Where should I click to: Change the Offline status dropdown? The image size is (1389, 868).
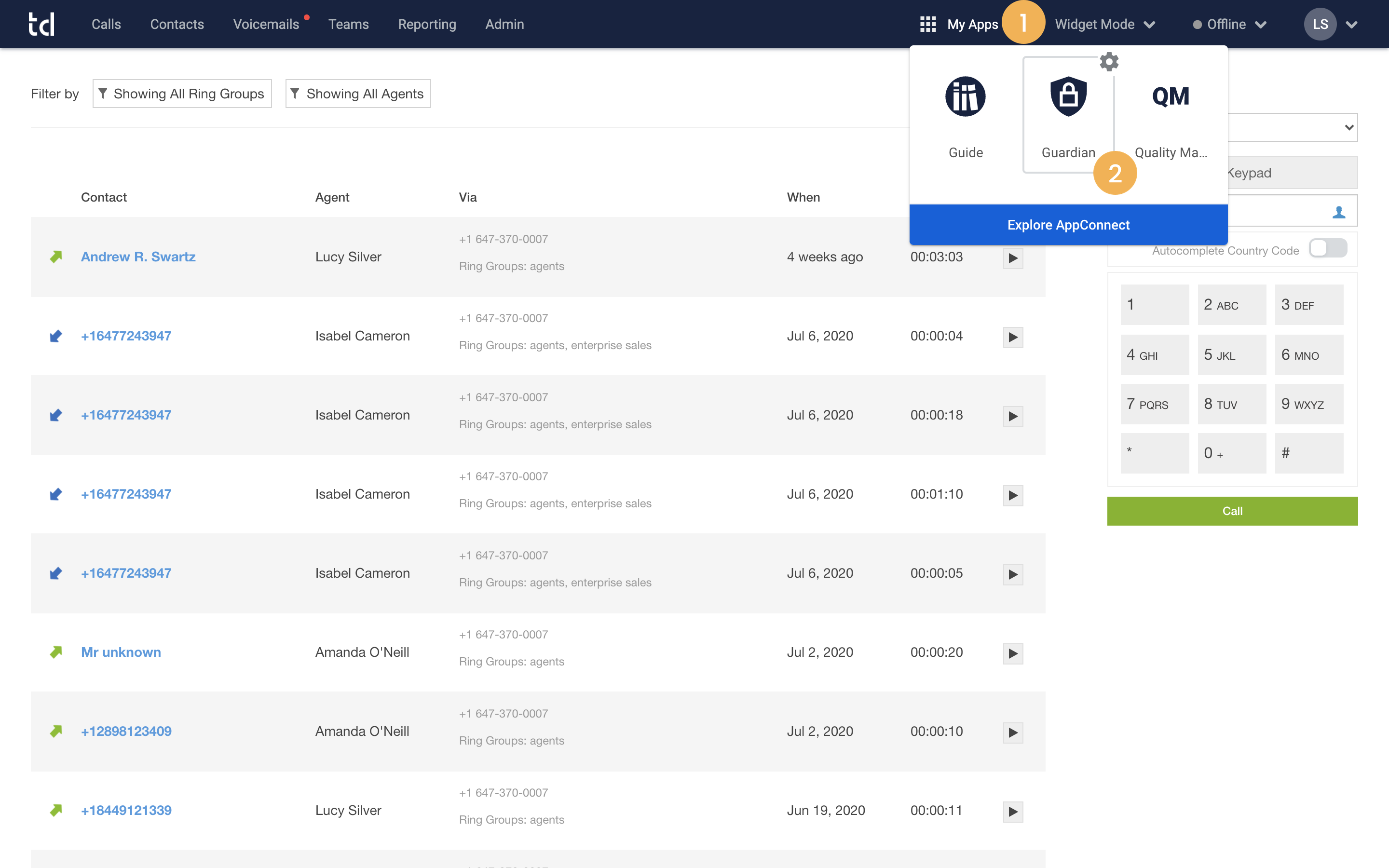[x=1229, y=24]
